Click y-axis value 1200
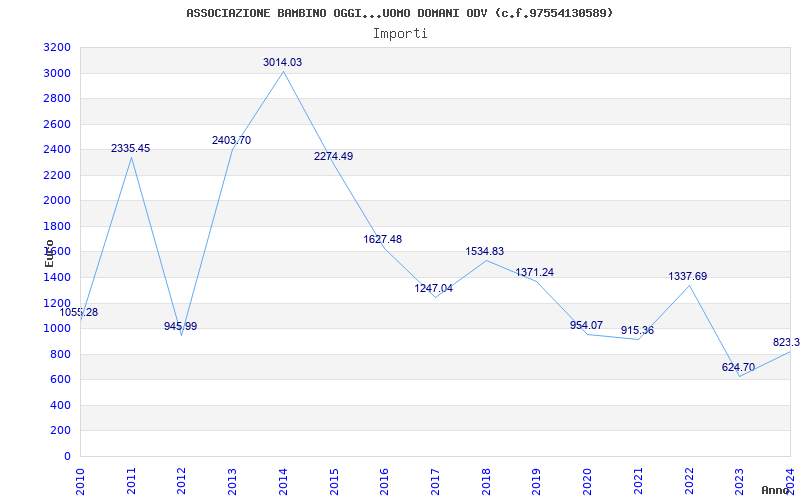The image size is (800, 500). pyautogui.click(x=57, y=303)
